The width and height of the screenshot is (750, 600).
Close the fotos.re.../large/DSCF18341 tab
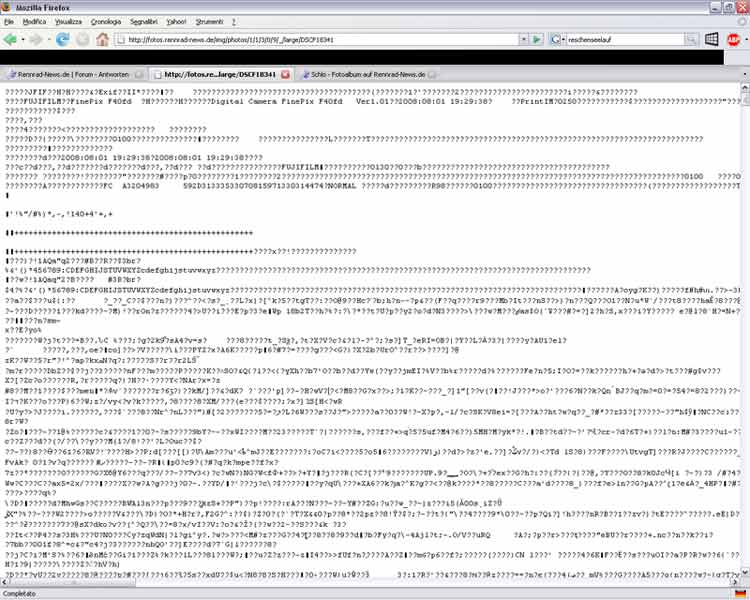pyautogui.click(x=285, y=74)
